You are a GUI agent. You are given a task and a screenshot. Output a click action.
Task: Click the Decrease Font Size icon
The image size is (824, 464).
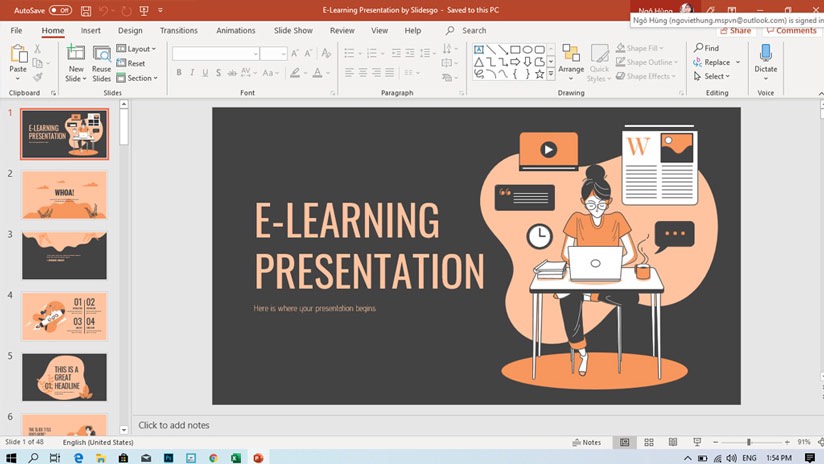point(308,53)
